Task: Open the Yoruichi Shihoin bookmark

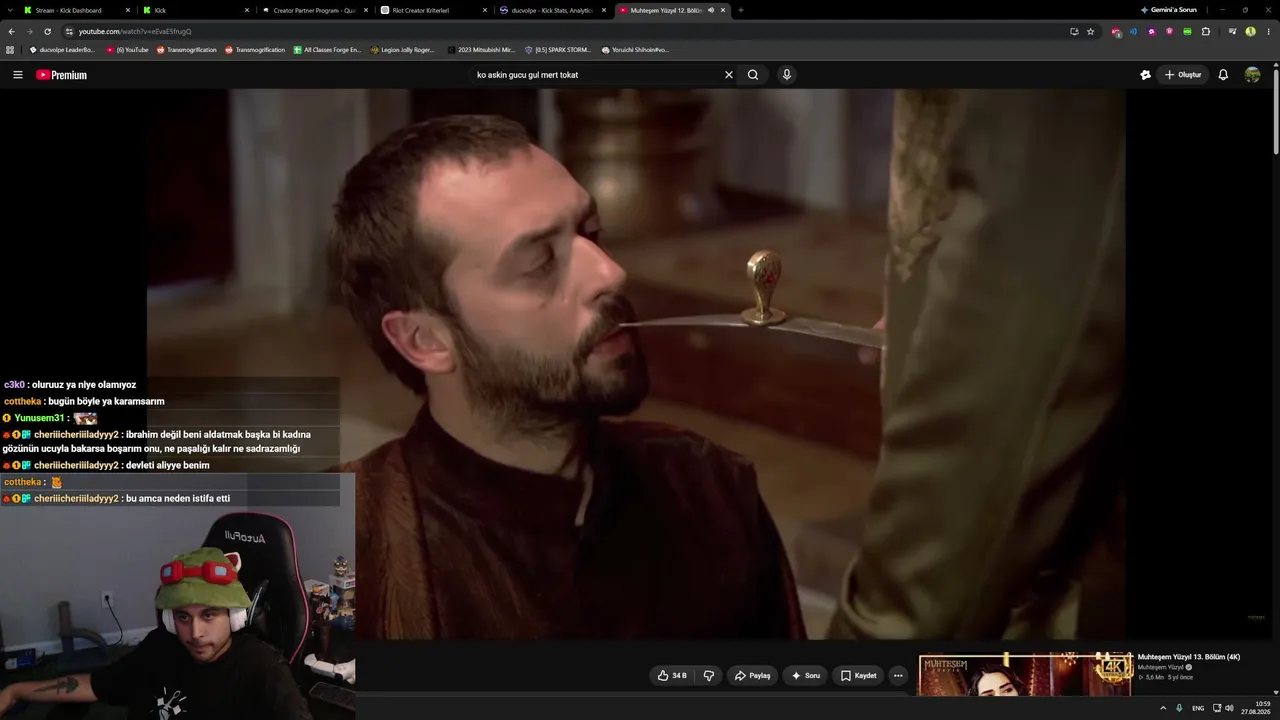Action: [635, 49]
